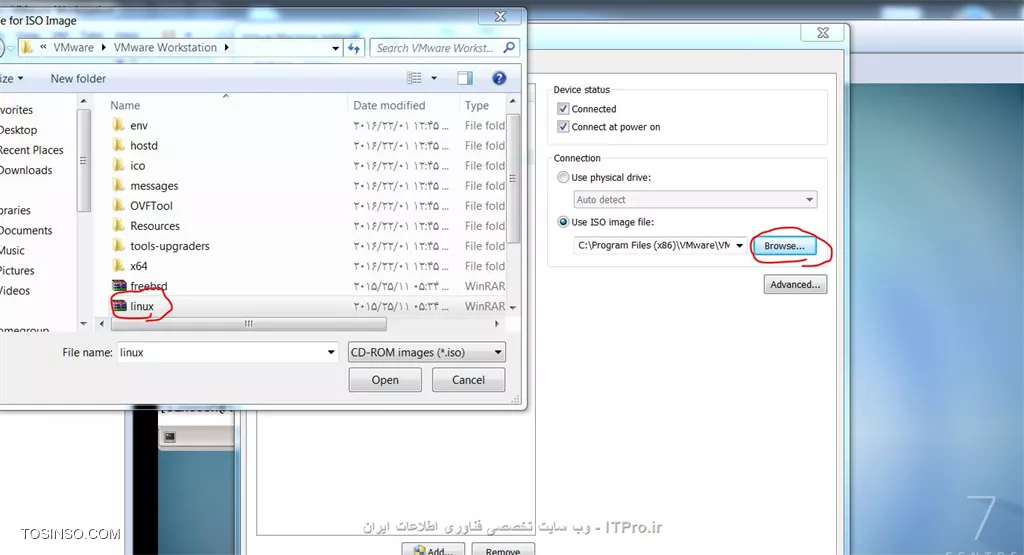Select the hostd folder icon

coord(118,145)
